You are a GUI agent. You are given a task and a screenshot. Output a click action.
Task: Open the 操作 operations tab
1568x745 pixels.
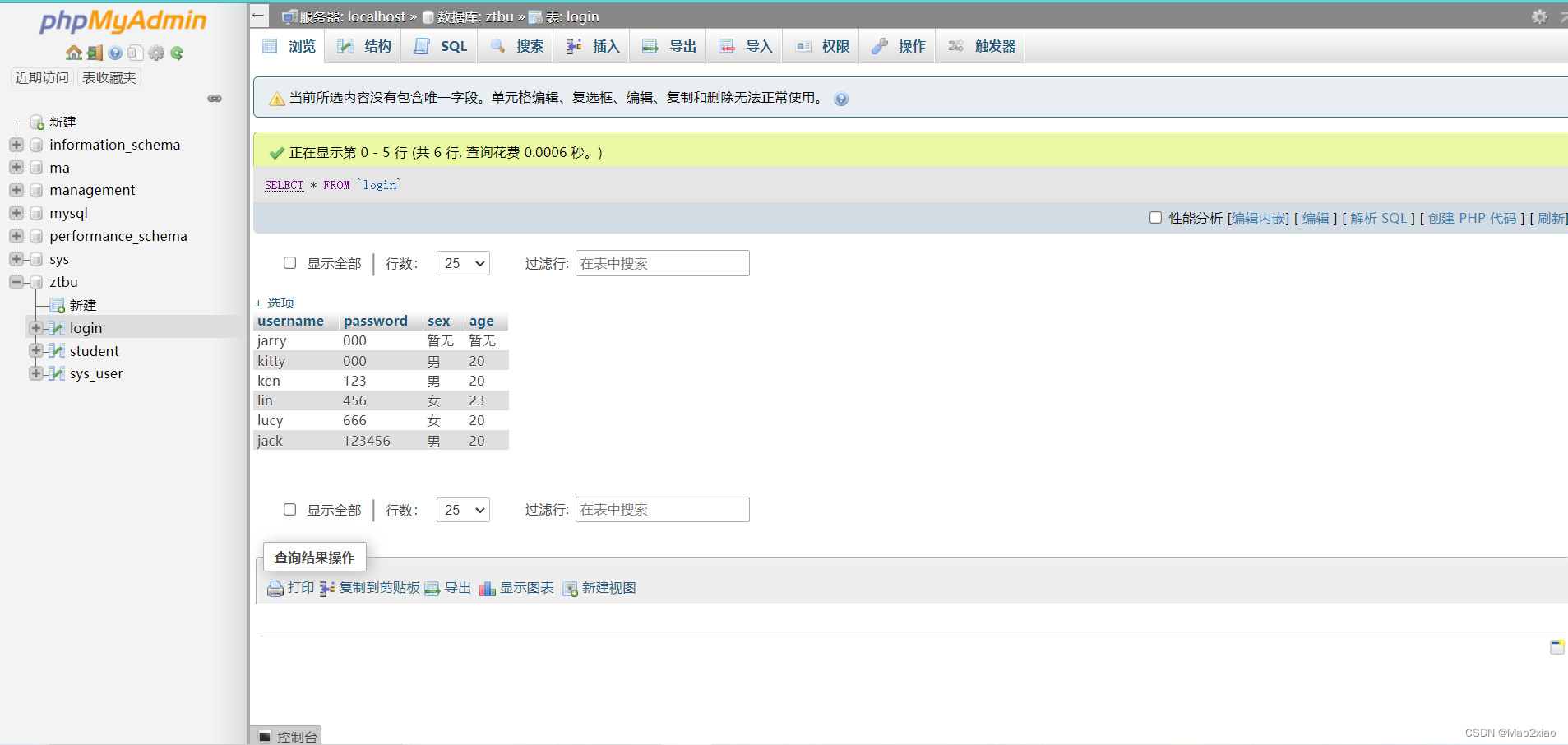(898, 46)
